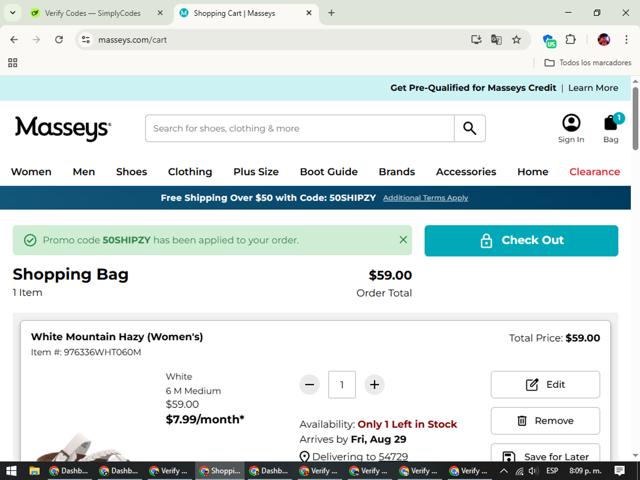Click the magnifying glass search button
640x480 pixels.
pos(470,128)
